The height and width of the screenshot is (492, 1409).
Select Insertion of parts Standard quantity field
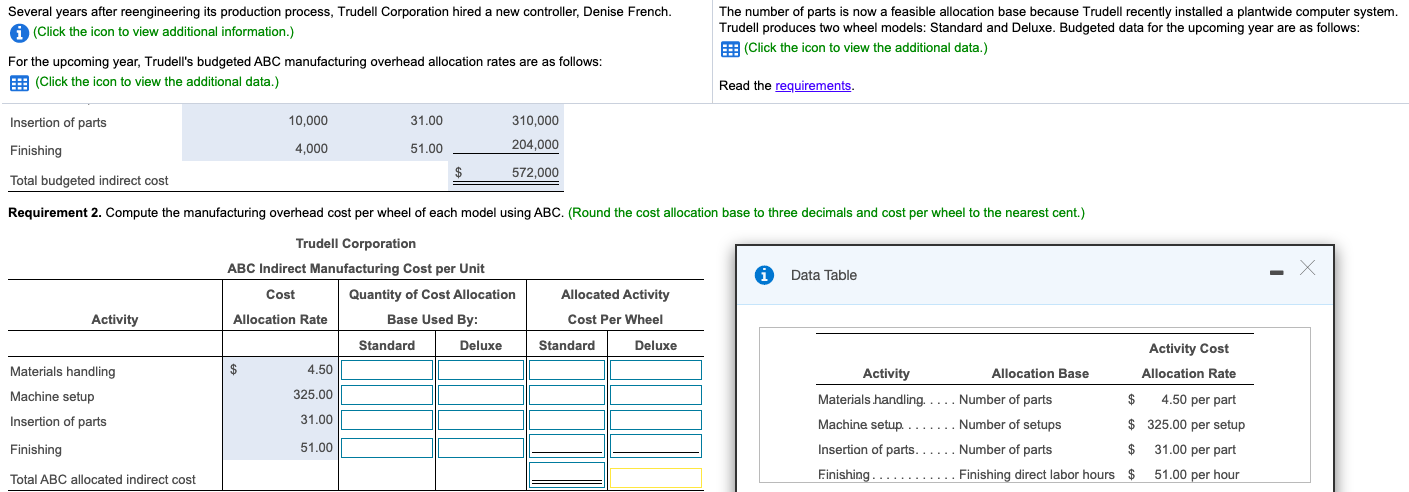coord(388,420)
